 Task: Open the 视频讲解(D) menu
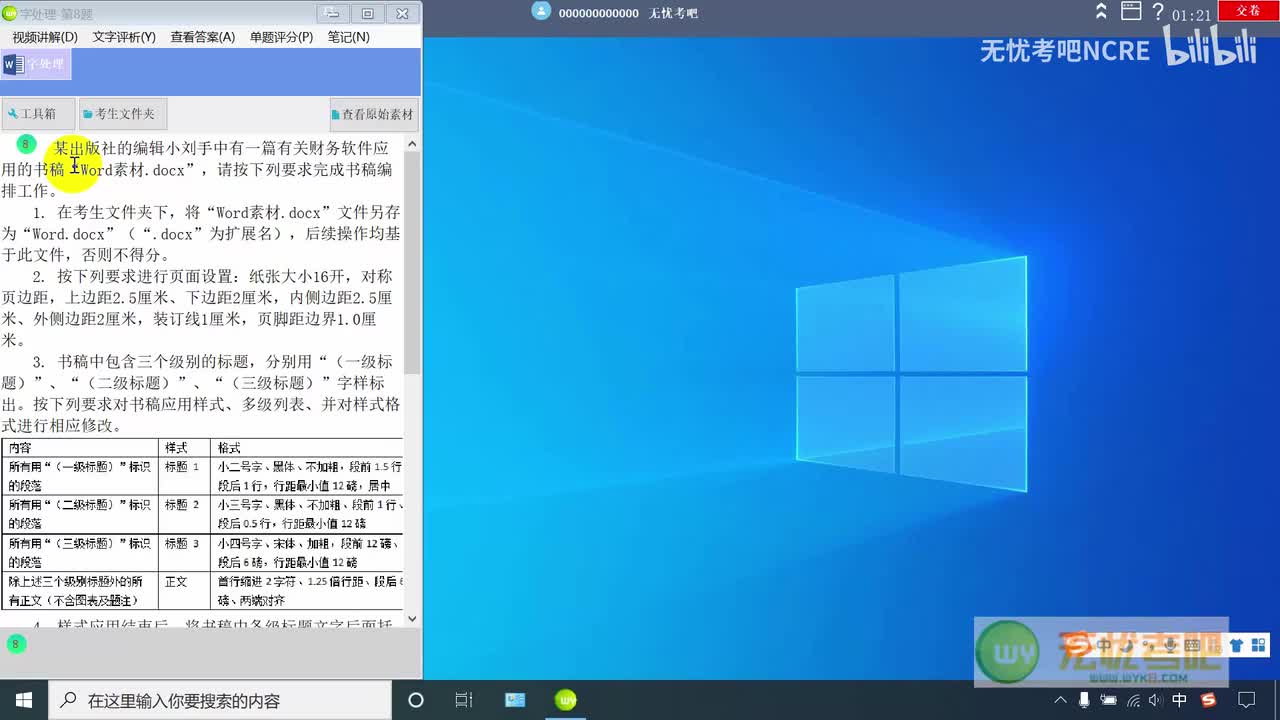[x=45, y=37]
